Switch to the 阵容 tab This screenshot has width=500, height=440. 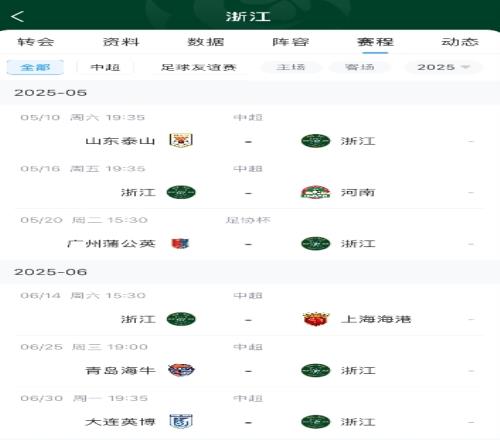(x=291, y=42)
